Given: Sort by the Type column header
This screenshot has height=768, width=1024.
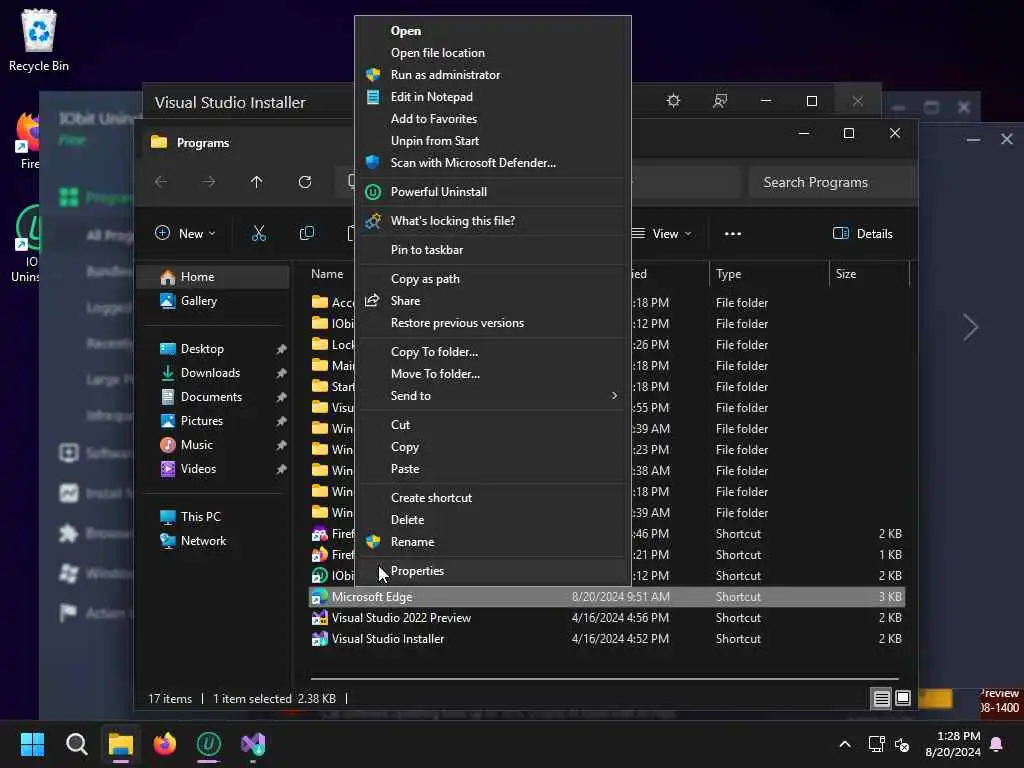Looking at the screenshot, I should click(728, 274).
